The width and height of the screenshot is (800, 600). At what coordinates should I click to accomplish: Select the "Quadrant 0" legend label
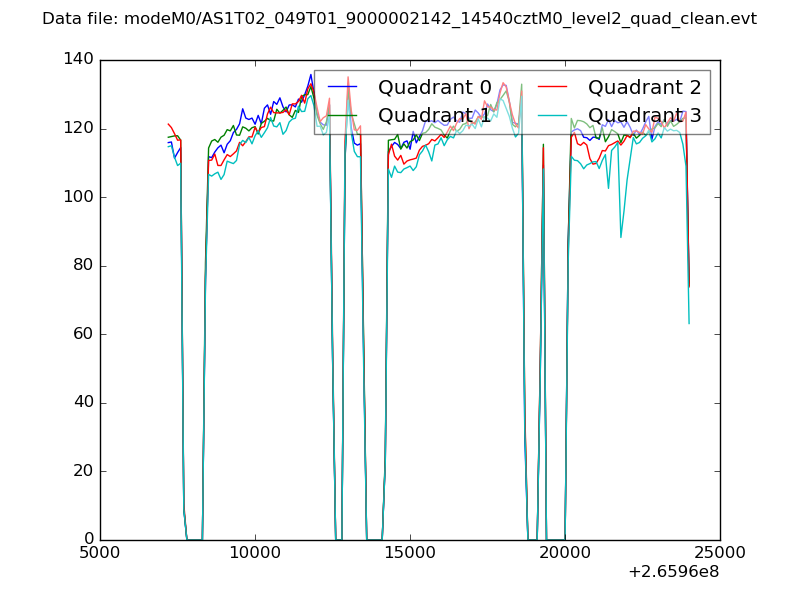tap(435, 88)
